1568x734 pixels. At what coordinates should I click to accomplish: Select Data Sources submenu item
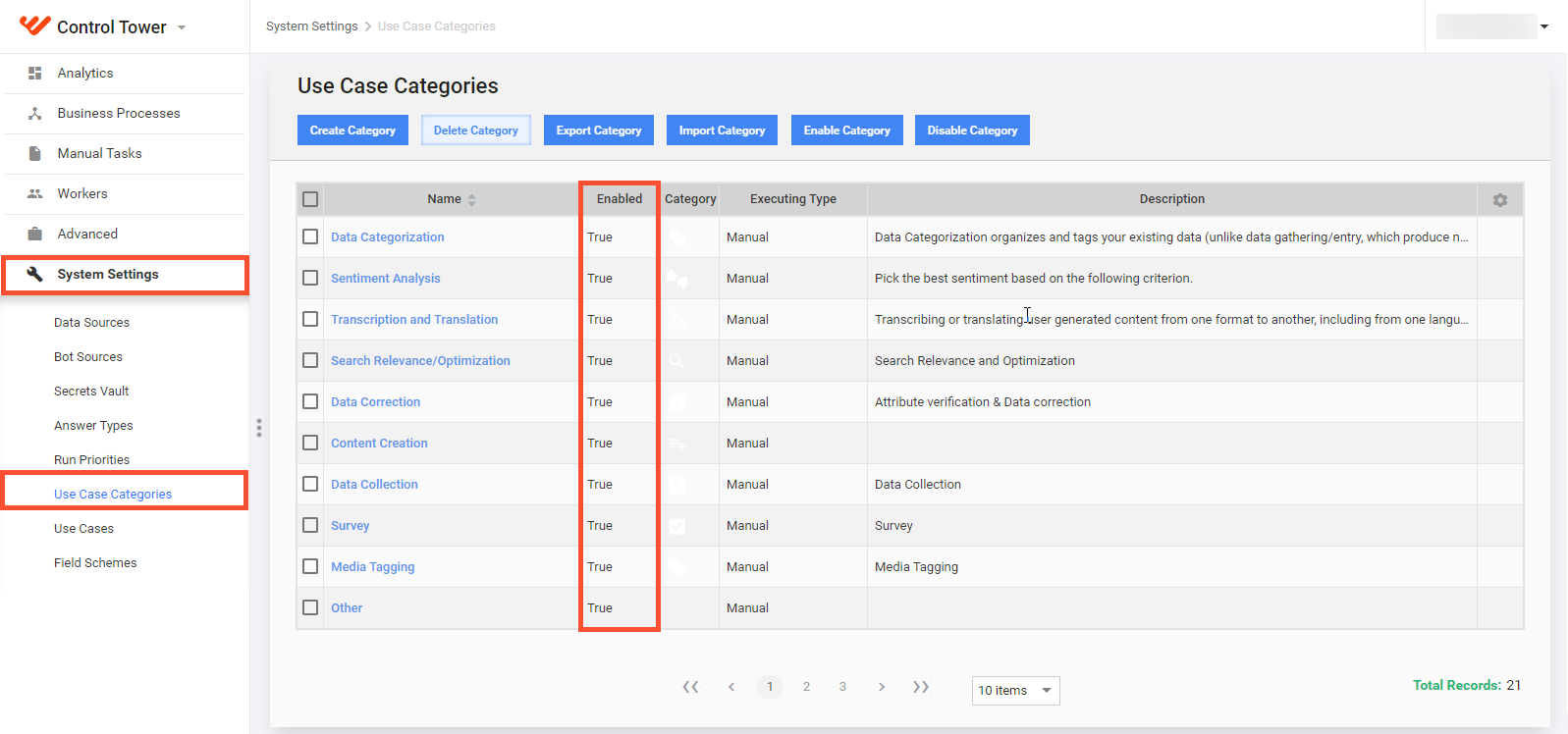point(91,322)
